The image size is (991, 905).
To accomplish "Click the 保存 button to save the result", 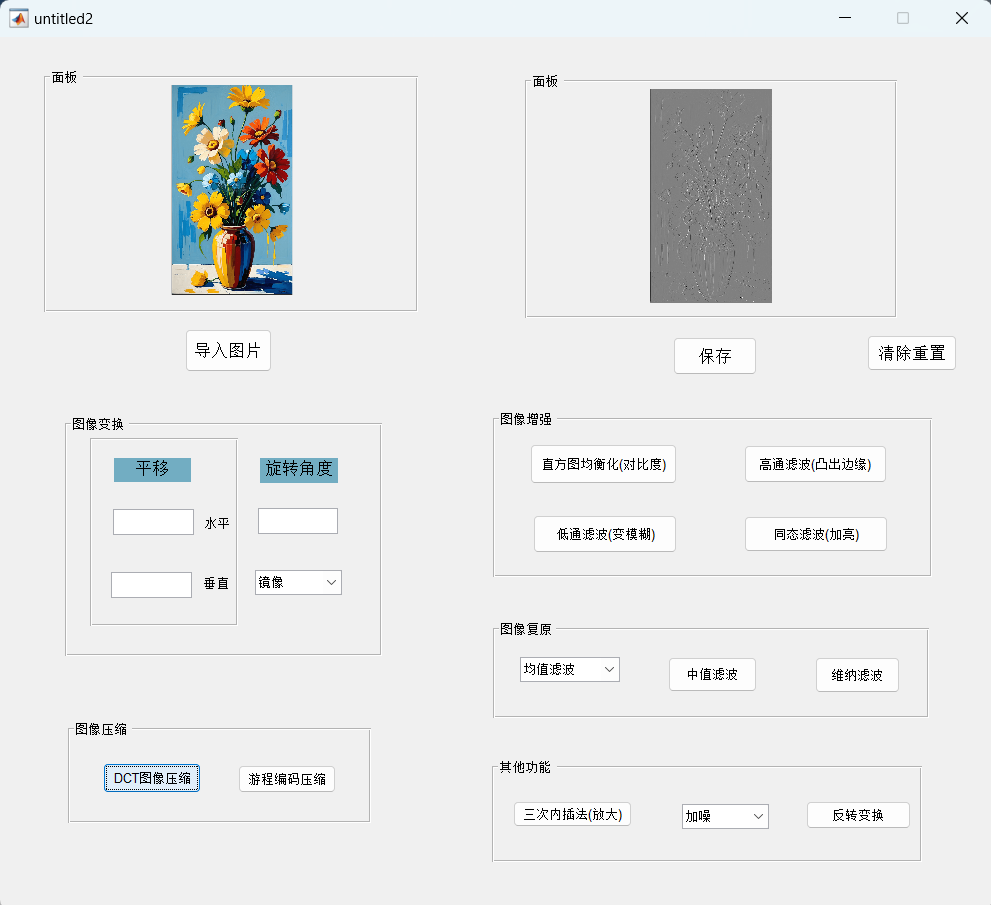I will (x=714, y=356).
